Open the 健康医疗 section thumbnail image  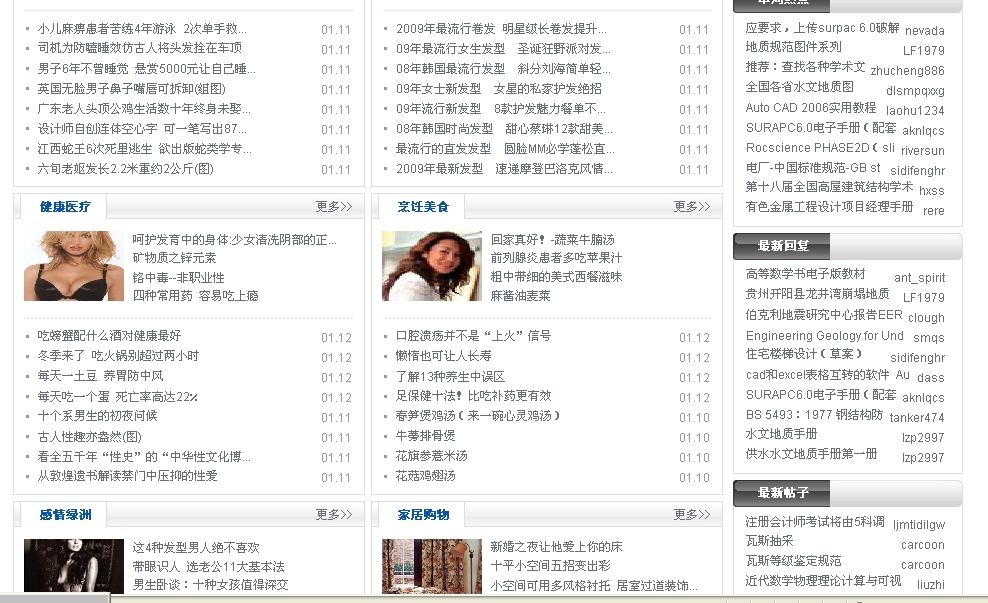pos(60,266)
